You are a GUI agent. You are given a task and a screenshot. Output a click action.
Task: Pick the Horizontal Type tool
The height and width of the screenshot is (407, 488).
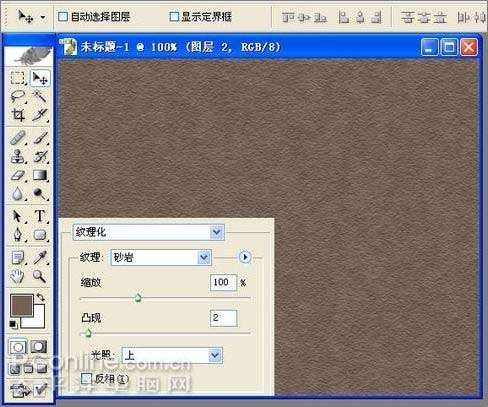pyautogui.click(x=40, y=216)
